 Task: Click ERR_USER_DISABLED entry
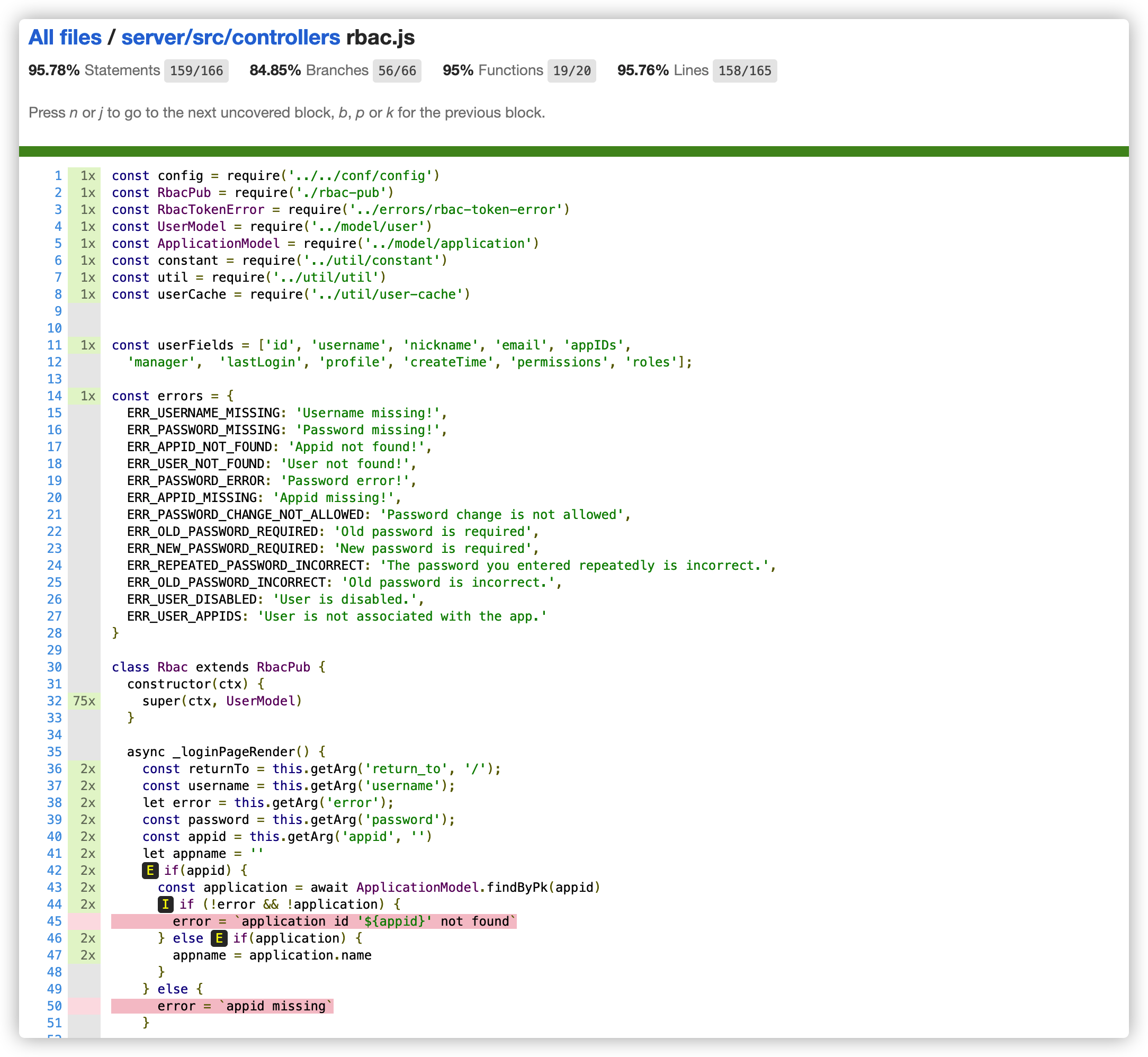click(276, 599)
